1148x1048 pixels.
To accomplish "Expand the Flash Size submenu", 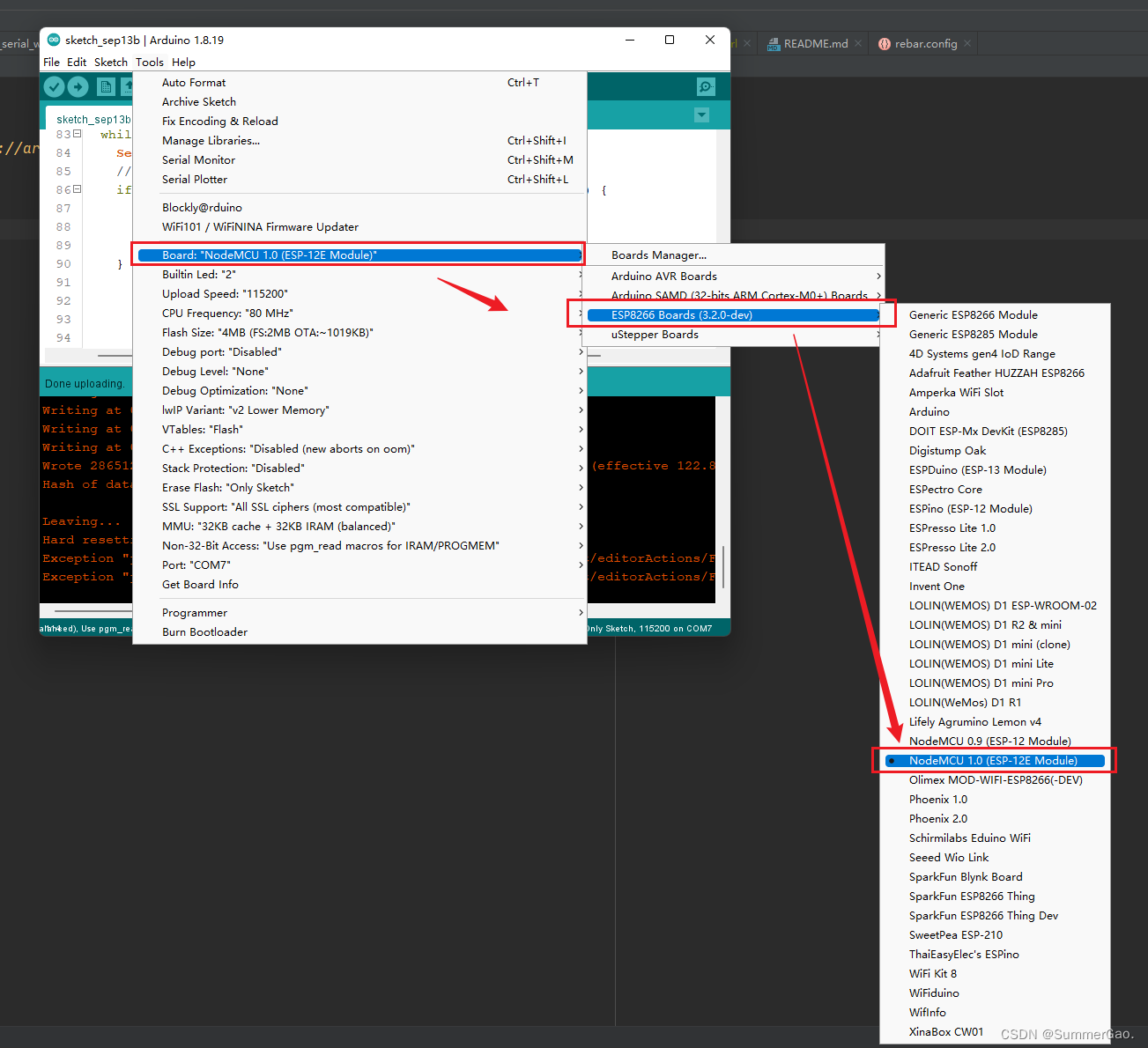I will pos(359,333).
